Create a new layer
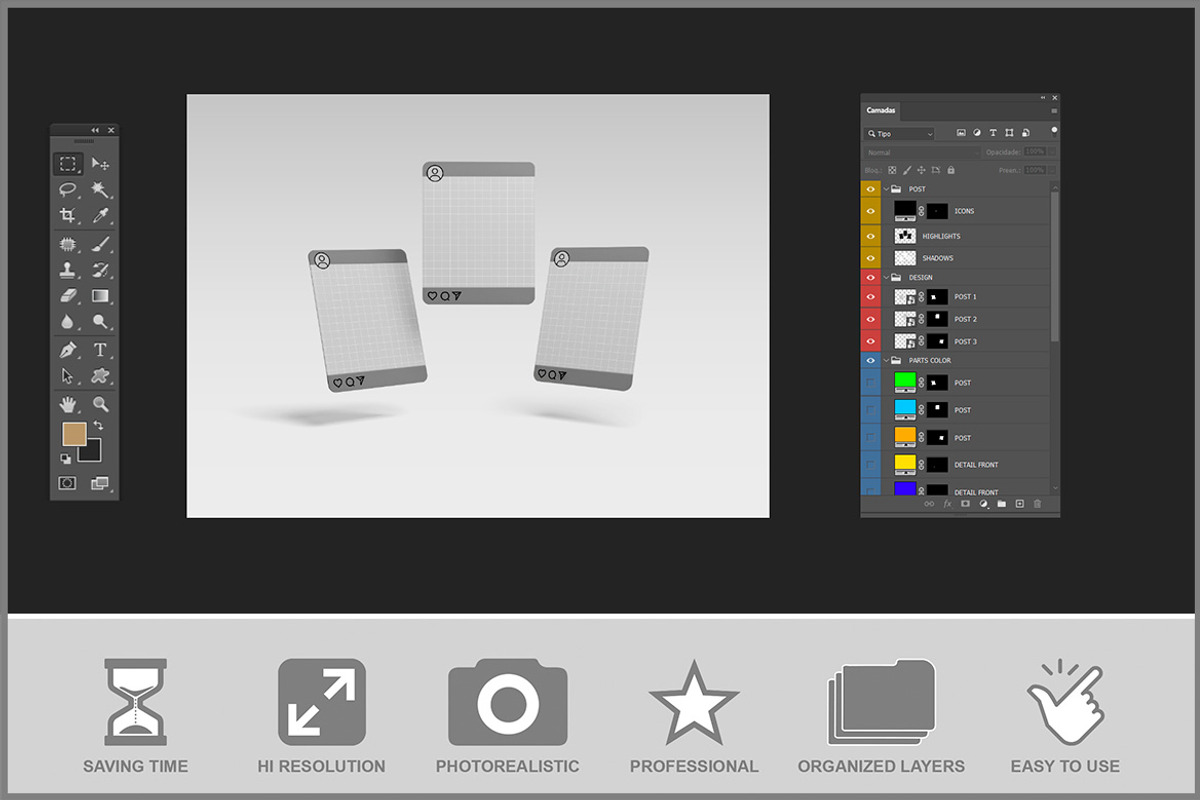 pyautogui.click(x=1019, y=504)
